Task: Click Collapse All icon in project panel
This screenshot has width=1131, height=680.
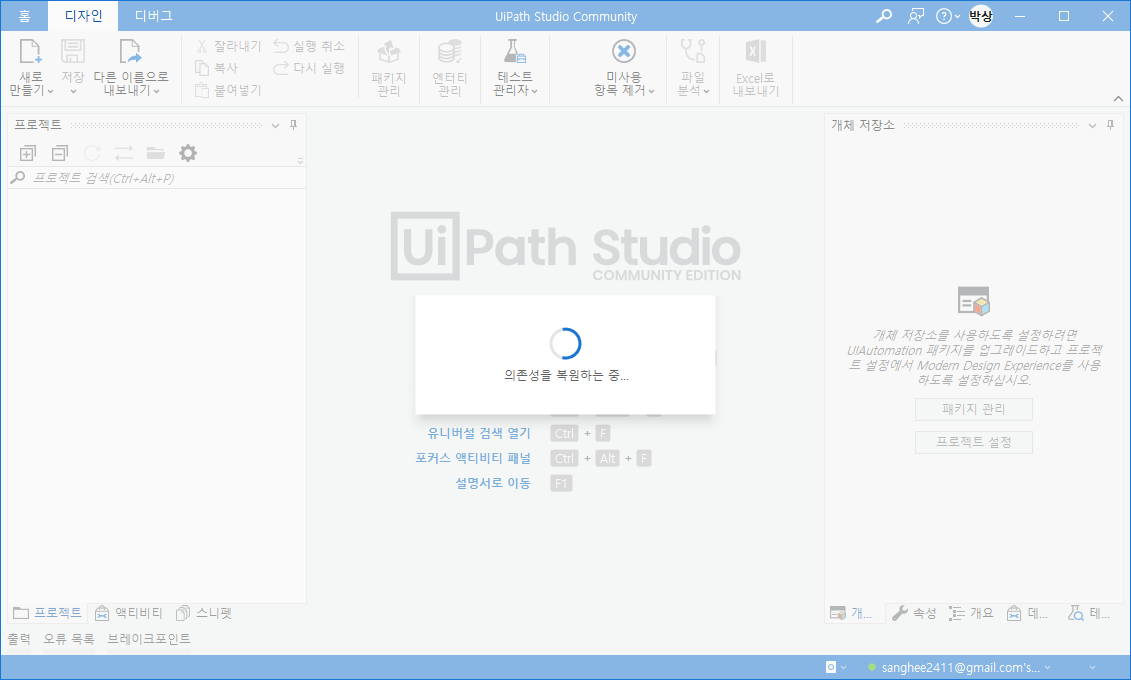Action: [60, 153]
